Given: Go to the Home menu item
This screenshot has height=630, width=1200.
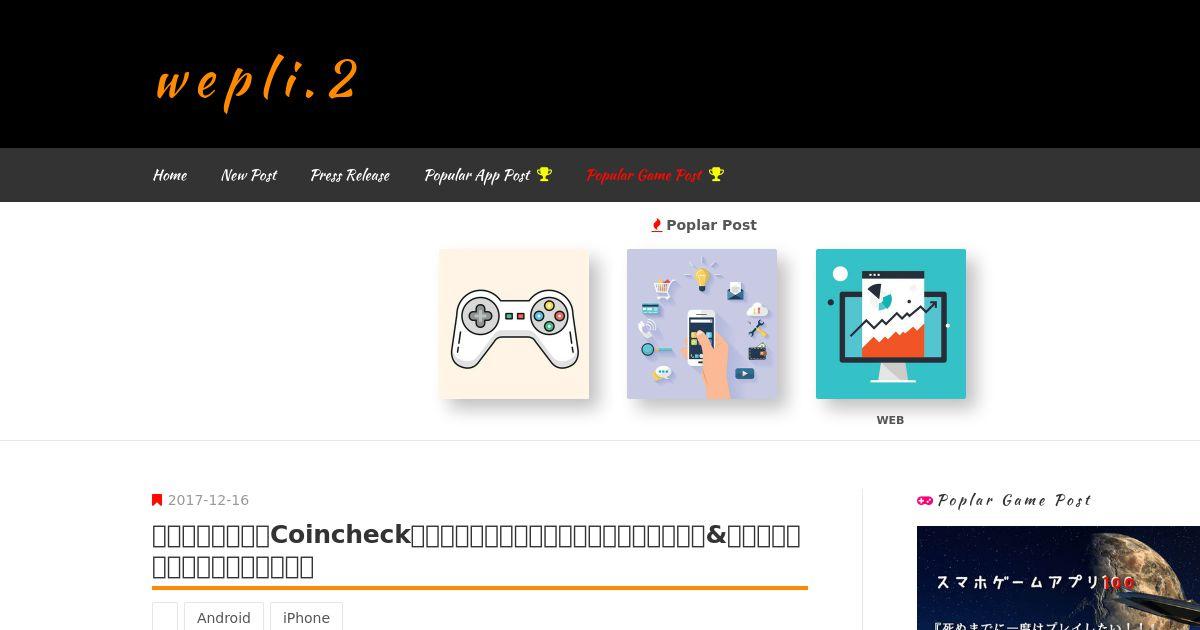Looking at the screenshot, I should point(170,175).
